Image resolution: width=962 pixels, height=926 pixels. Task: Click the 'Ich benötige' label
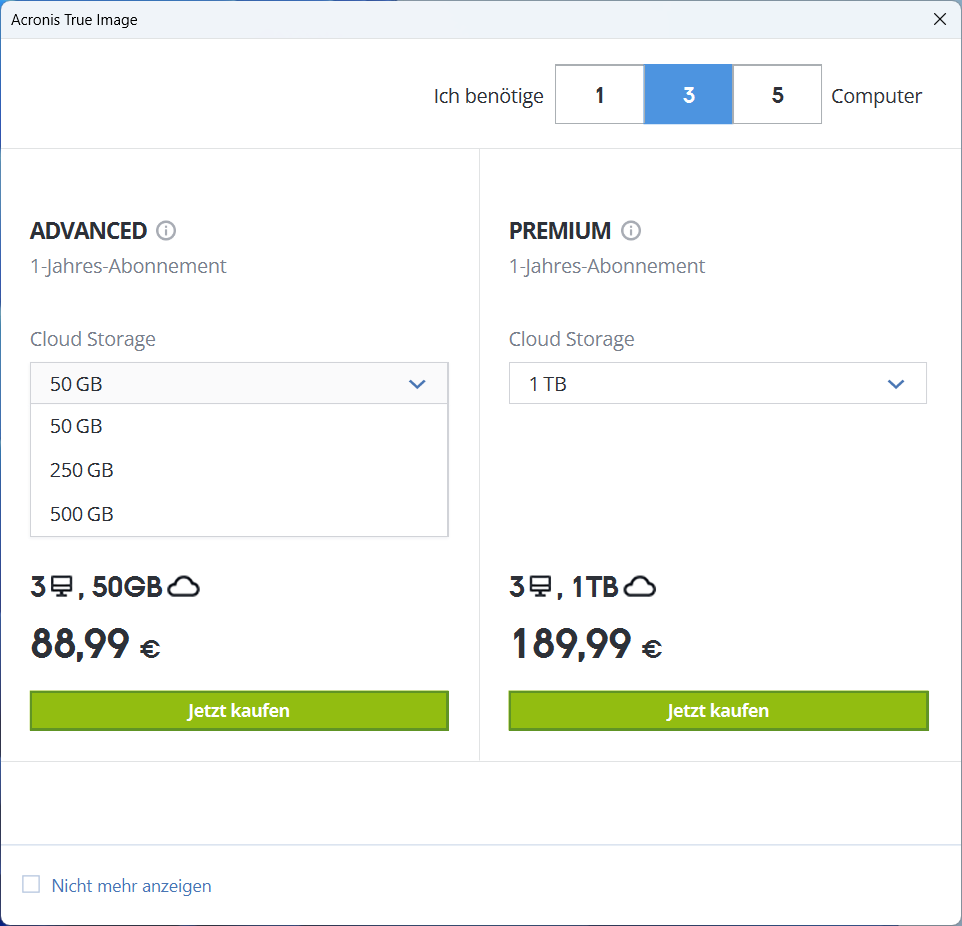point(488,96)
